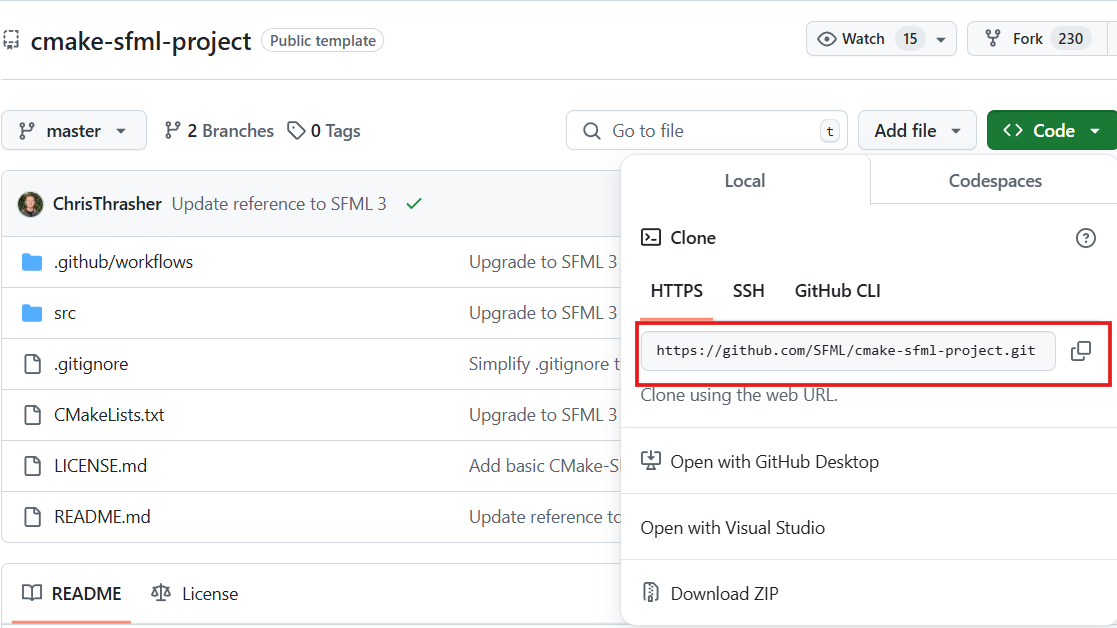Screen dimensions: 1117x628
Task: Open the master branch dropdown
Action: [x=74, y=130]
